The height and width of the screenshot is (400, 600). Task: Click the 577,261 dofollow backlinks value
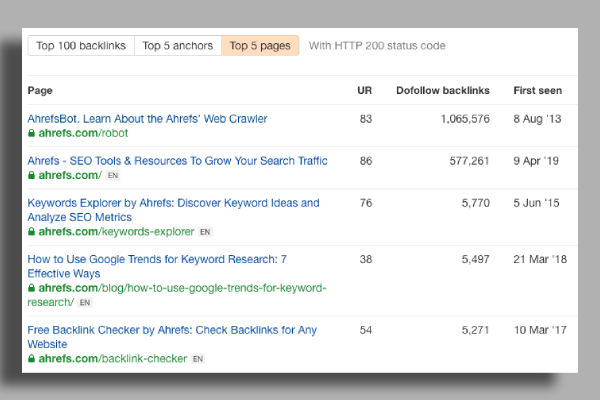coord(470,161)
